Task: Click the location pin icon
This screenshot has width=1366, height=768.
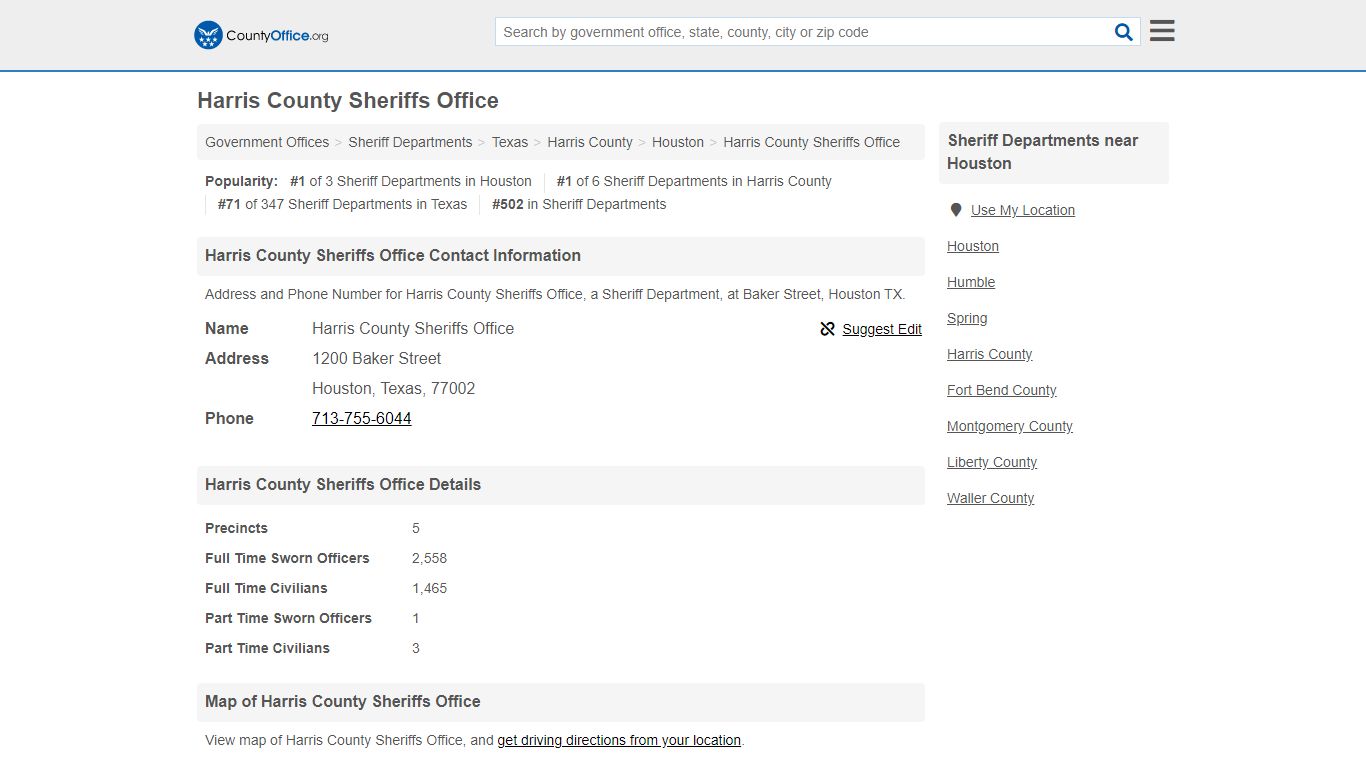Action: point(956,210)
